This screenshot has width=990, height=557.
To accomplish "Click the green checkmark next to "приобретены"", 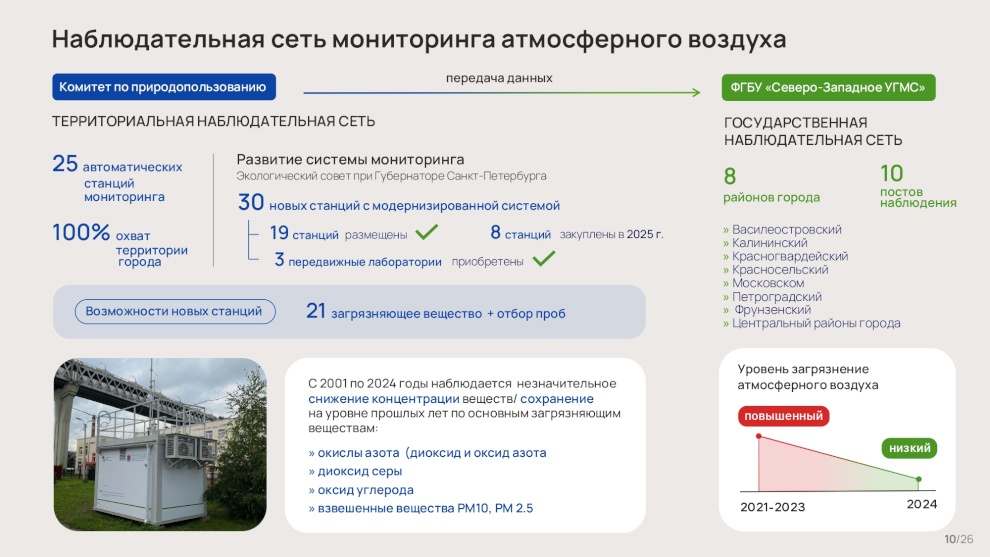I will [x=544, y=260].
